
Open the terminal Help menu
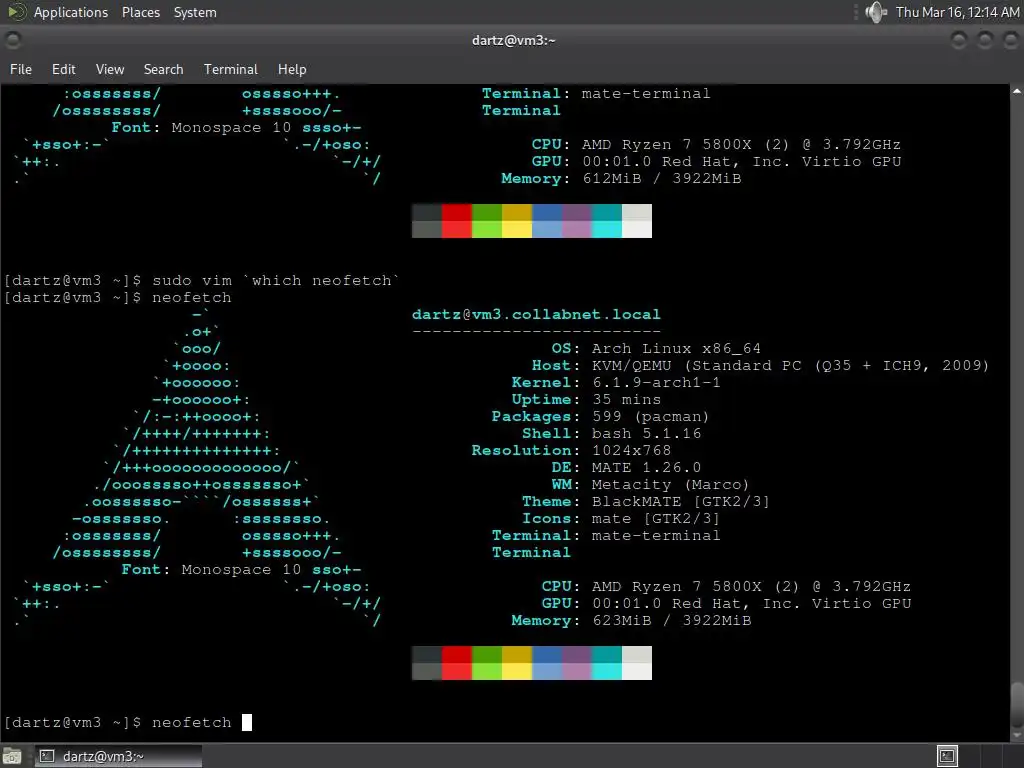(x=292, y=69)
